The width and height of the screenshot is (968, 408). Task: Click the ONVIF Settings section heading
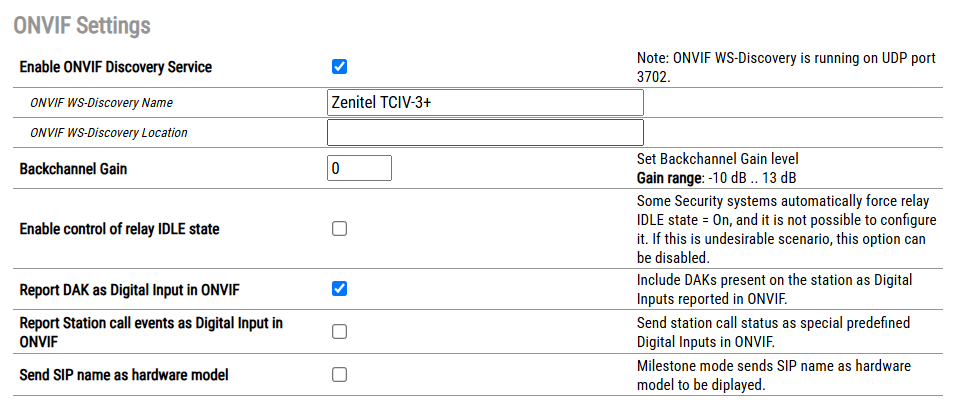click(82, 25)
